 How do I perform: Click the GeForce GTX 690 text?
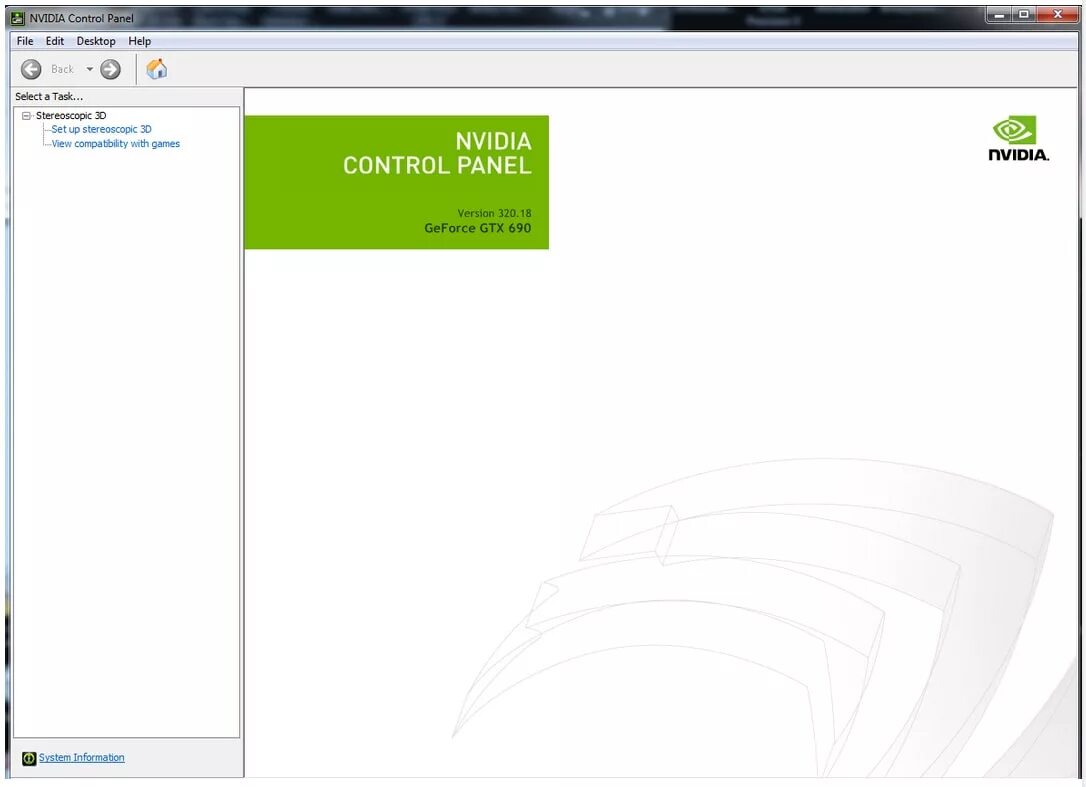(478, 228)
